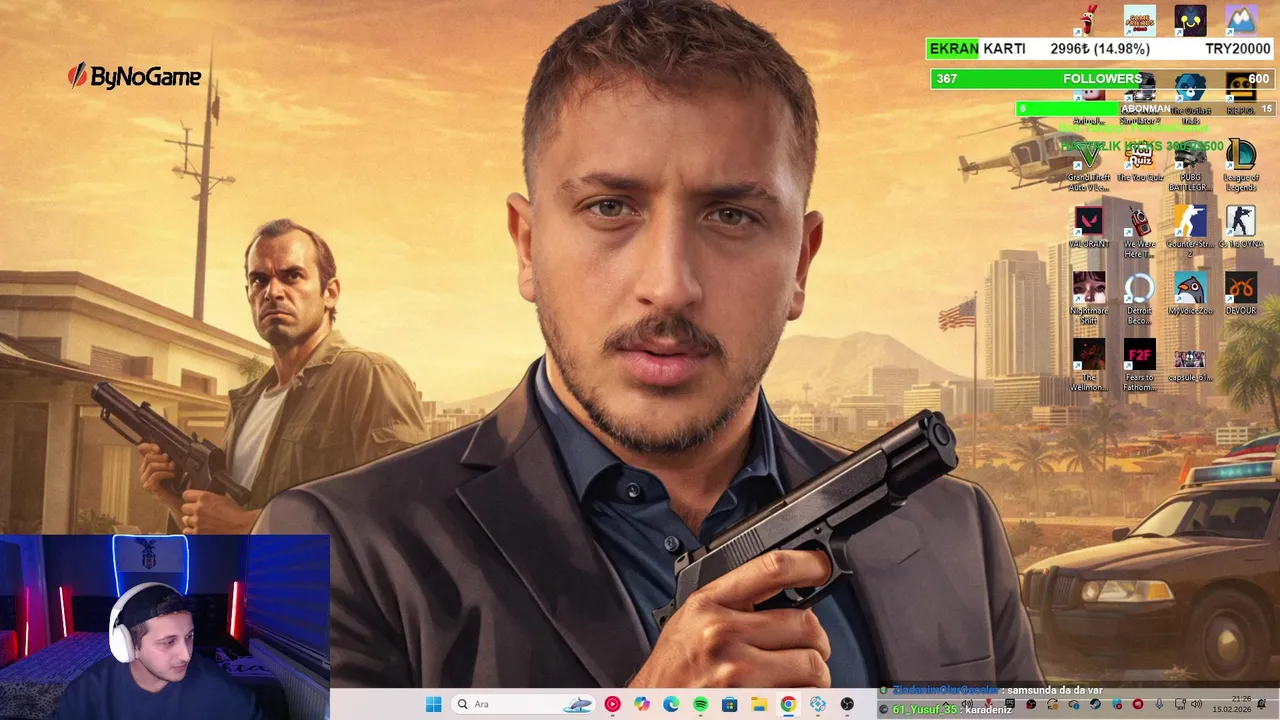Screen dimensions: 1280x720
Task: Launch The You Quiz desktop shortcut
Action: point(1139,162)
